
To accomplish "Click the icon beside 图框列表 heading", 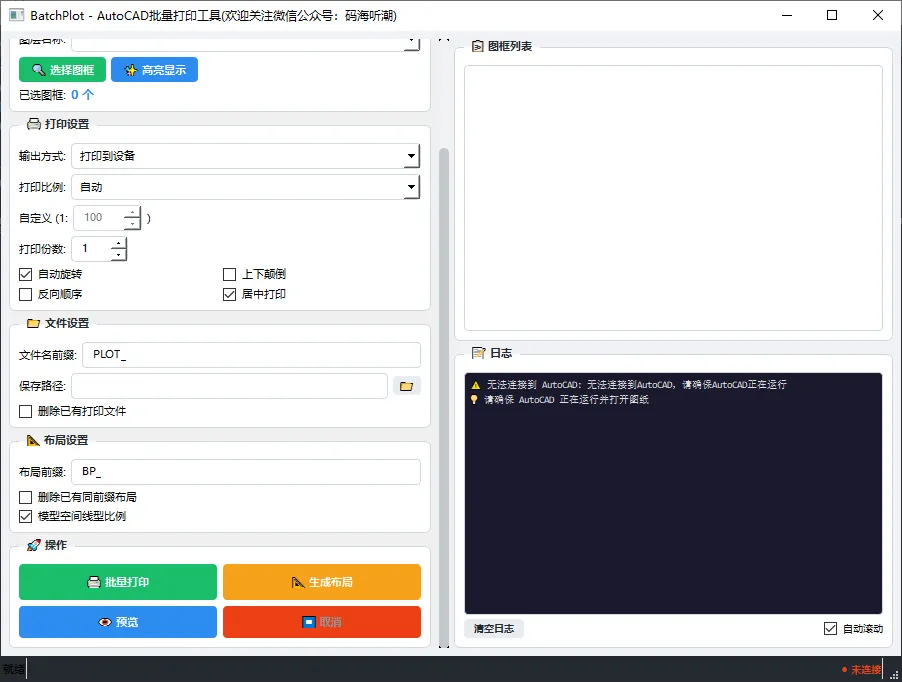I will (477, 46).
